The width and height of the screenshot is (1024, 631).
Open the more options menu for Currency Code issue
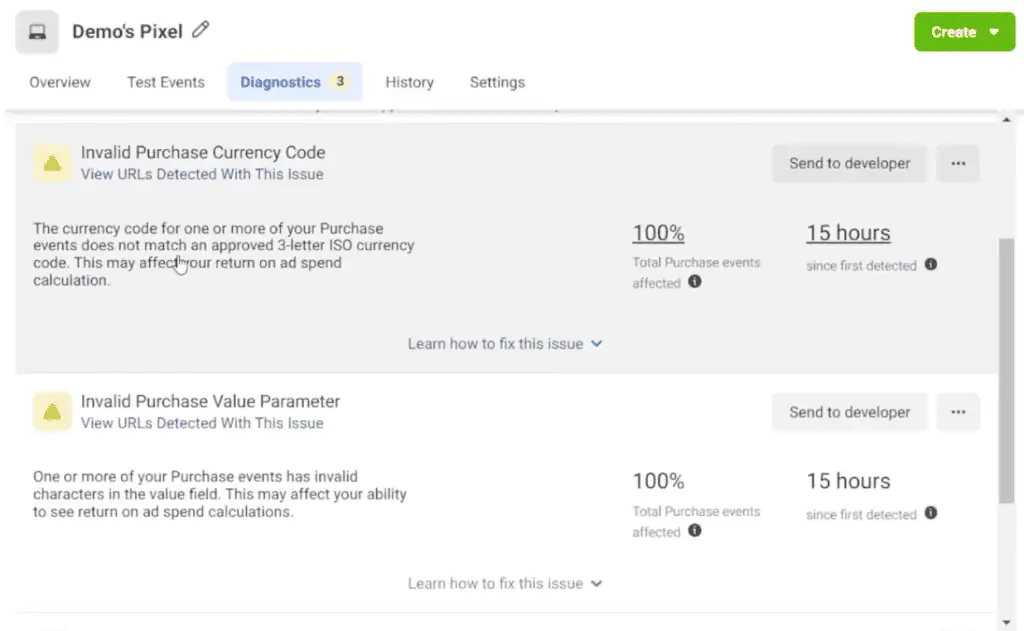pyautogui.click(x=957, y=163)
